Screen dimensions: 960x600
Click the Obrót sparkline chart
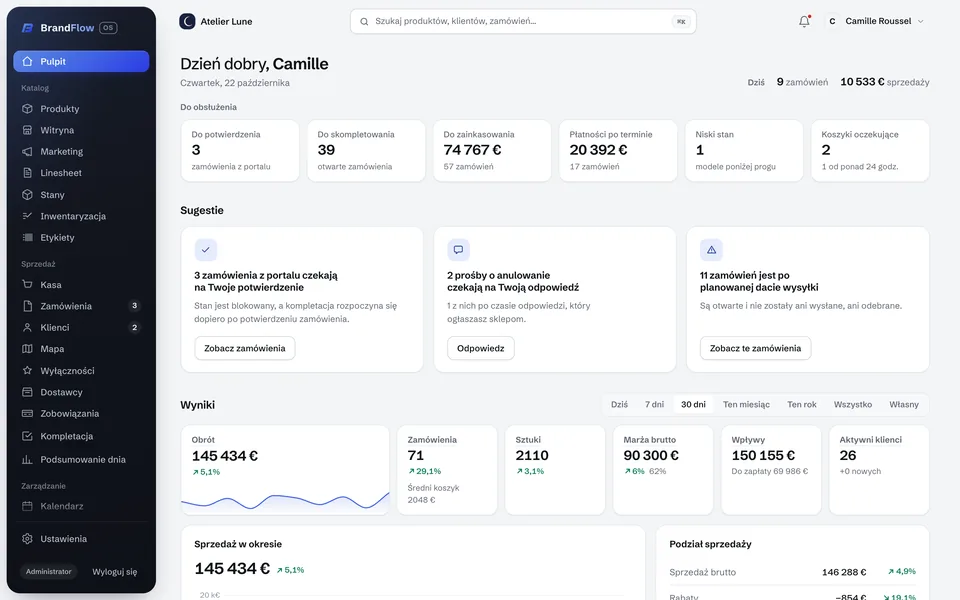click(x=285, y=501)
